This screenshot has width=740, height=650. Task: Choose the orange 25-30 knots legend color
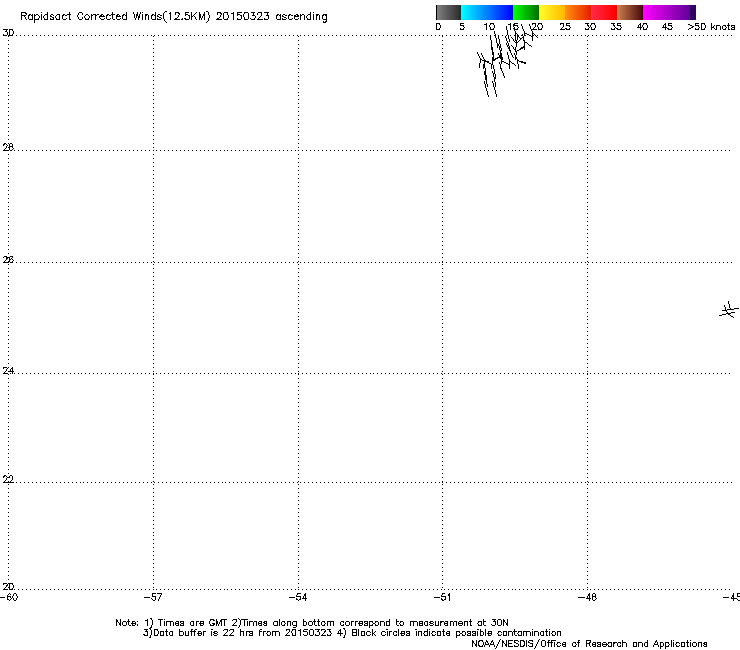tap(578, 12)
